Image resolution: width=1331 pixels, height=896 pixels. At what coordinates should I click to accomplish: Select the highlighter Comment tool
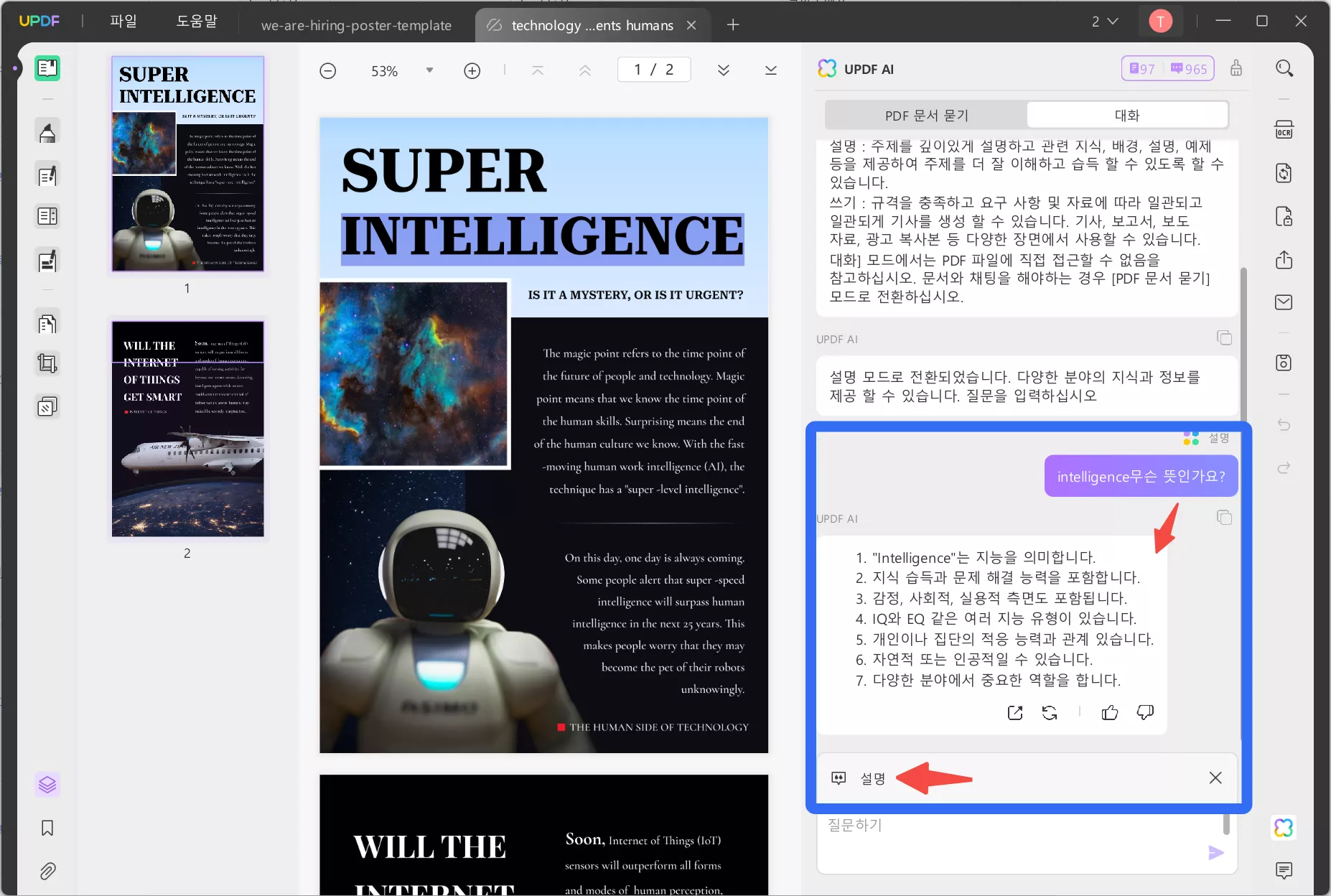[x=47, y=132]
